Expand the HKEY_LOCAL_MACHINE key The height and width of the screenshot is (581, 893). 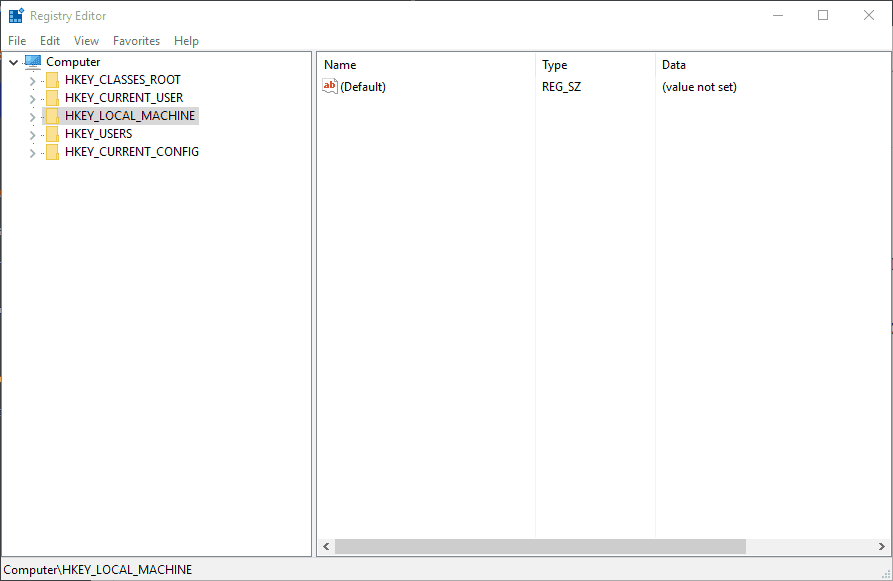[x=32, y=117]
